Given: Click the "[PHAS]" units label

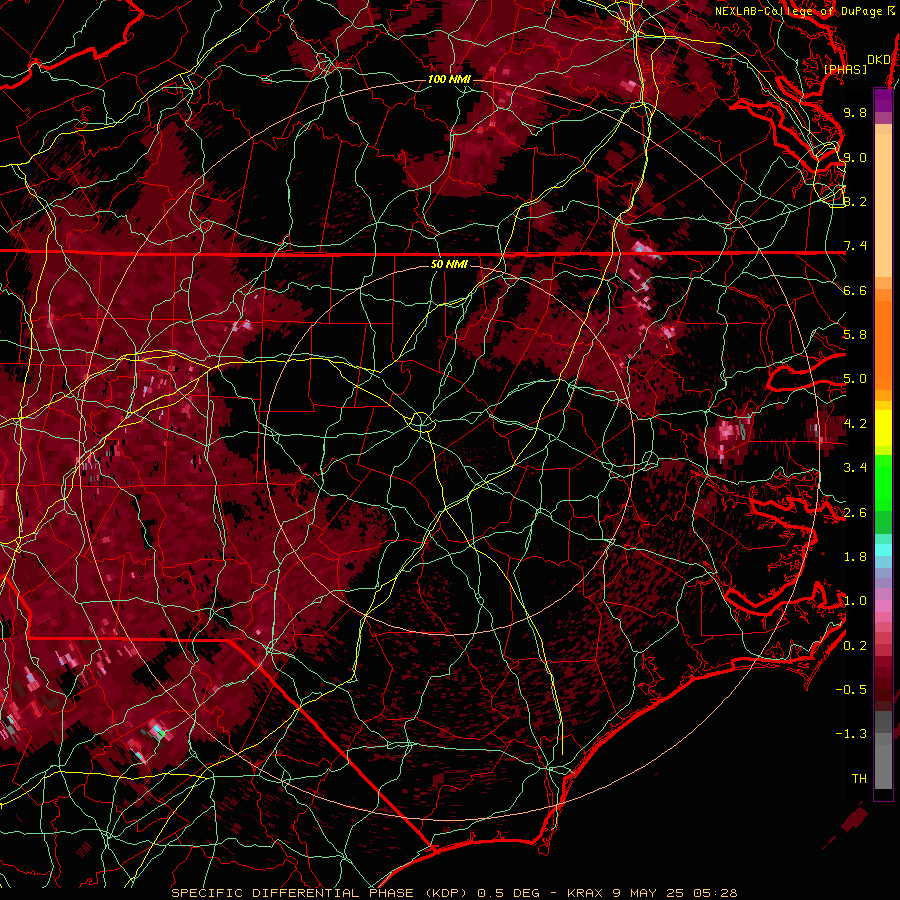Looking at the screenshot, I should coord(845,69).
